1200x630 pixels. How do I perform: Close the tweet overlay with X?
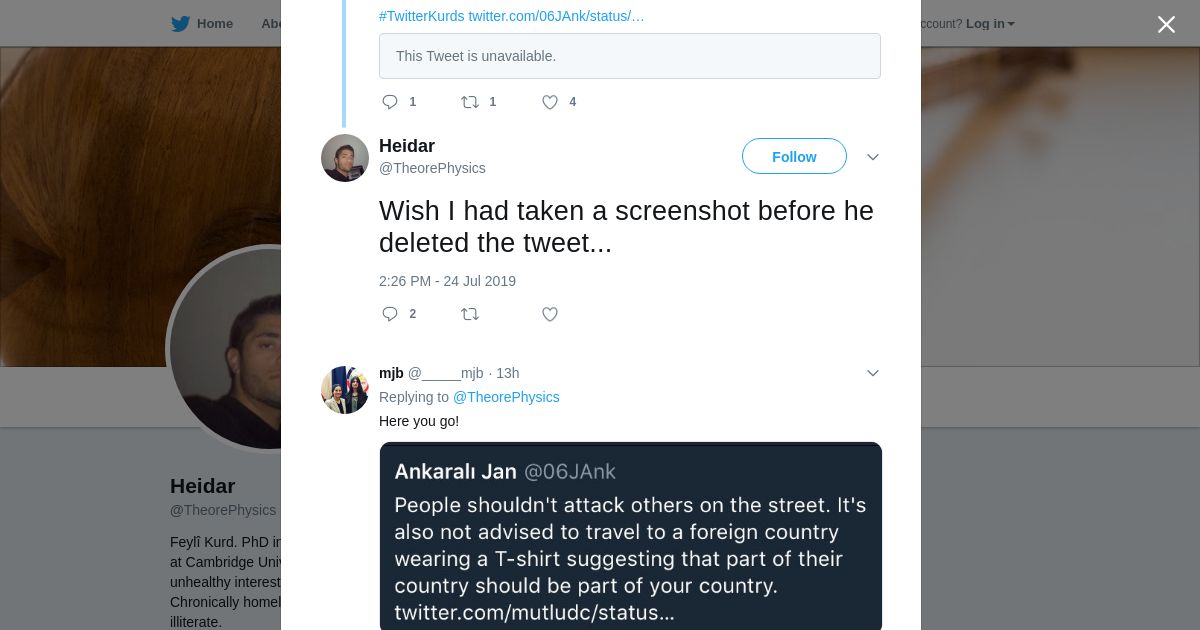click(1166, 25)
